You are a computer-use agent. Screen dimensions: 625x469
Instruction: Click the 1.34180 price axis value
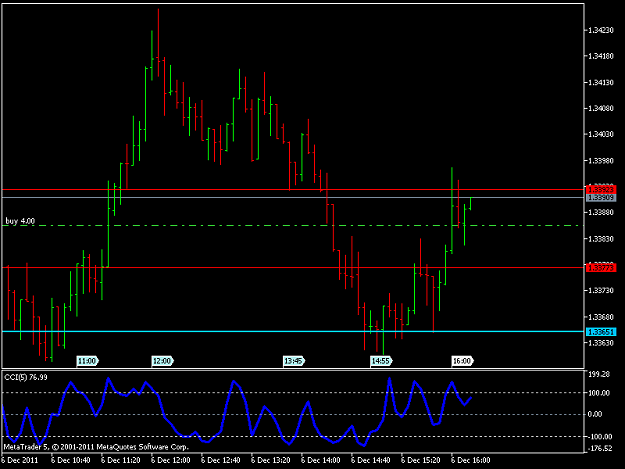tap(601, 56)
